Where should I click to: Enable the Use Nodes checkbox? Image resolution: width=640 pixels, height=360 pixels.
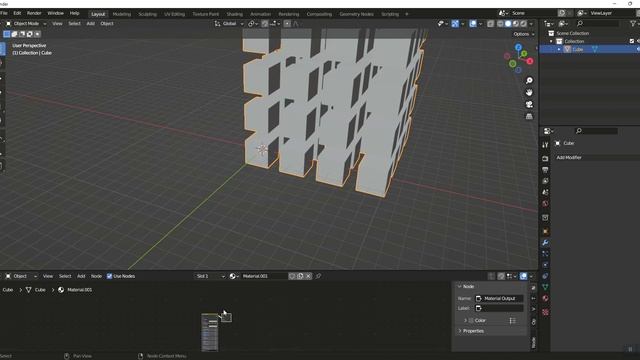pyautogui.click(x=109, y=276)
